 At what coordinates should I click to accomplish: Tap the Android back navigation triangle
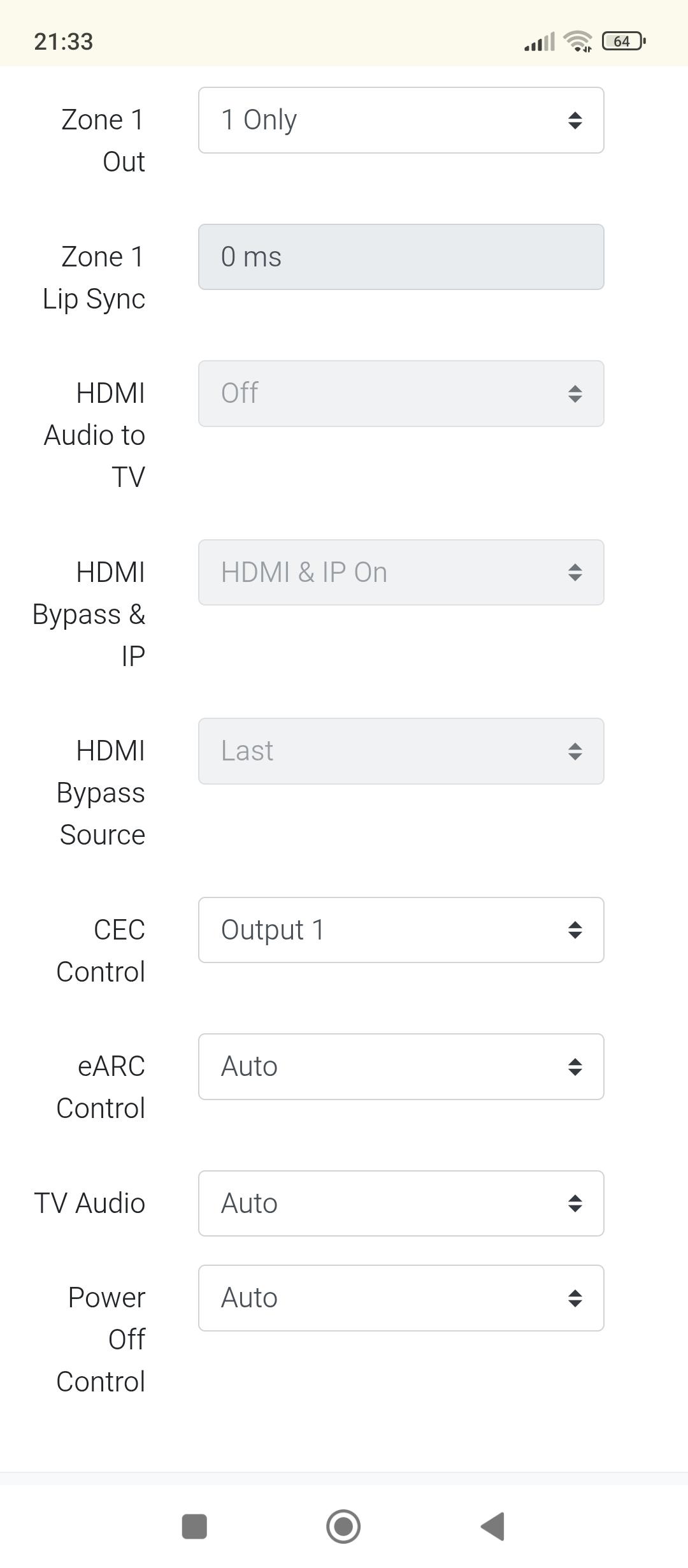pos(493,1527)
